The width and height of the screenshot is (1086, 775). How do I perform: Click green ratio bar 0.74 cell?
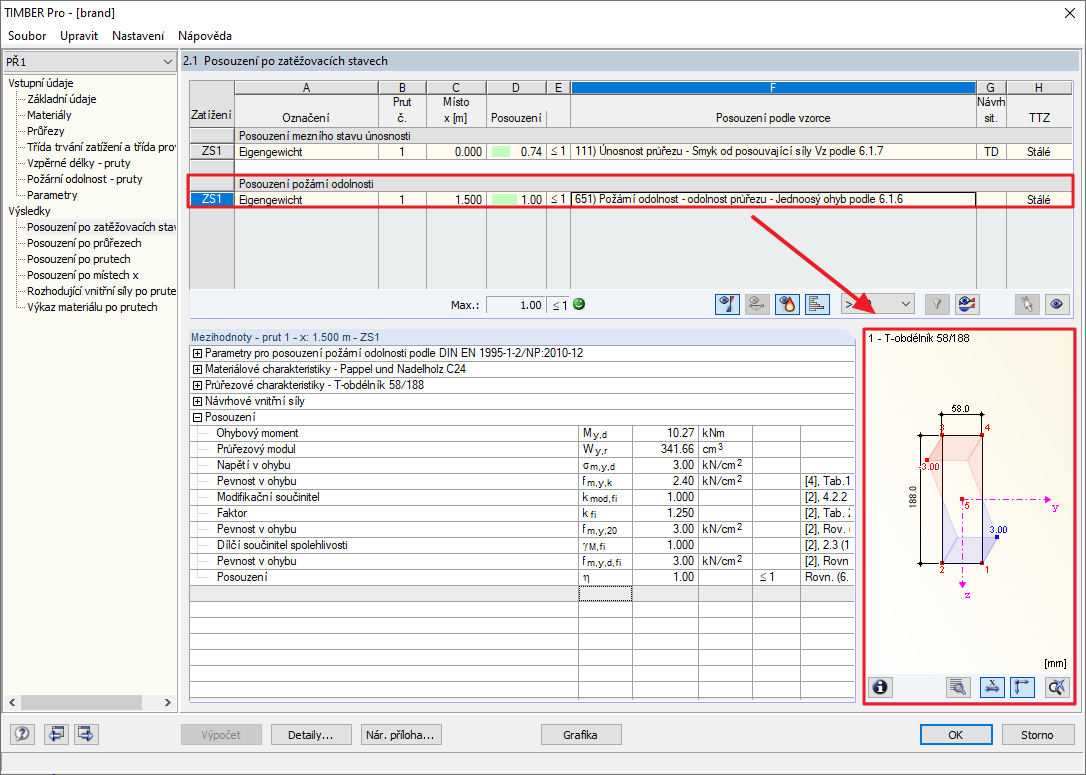pos(517,152)
